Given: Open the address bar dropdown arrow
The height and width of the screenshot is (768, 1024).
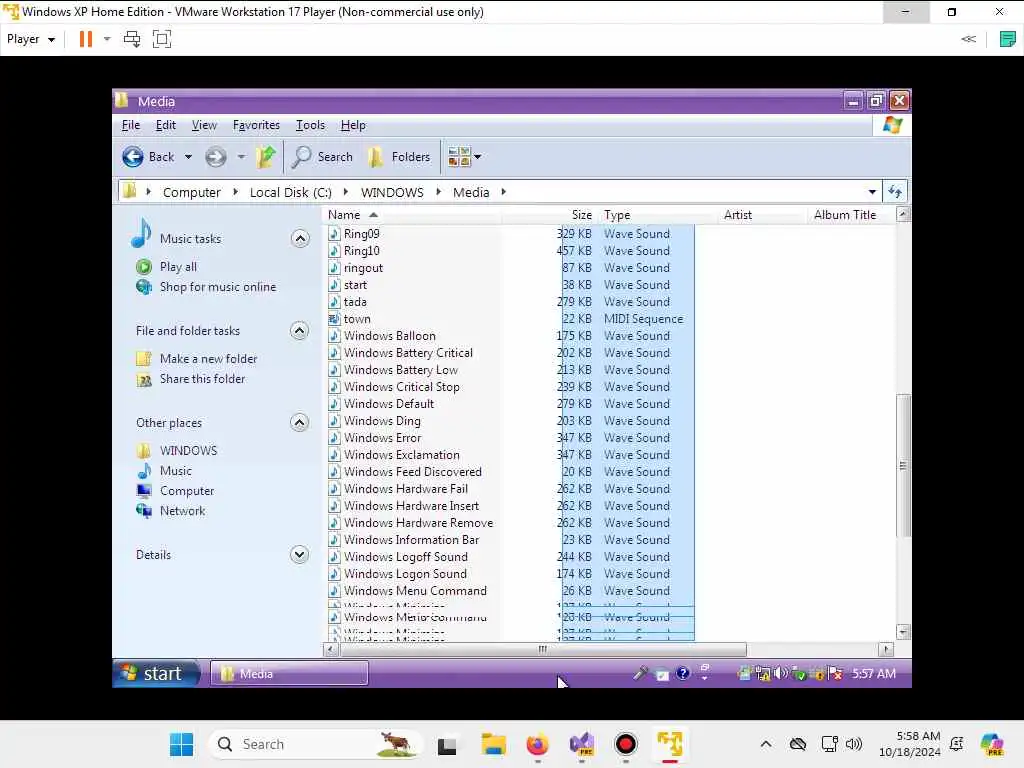Looking at the screenshot, I should click(x=872, y=192).
